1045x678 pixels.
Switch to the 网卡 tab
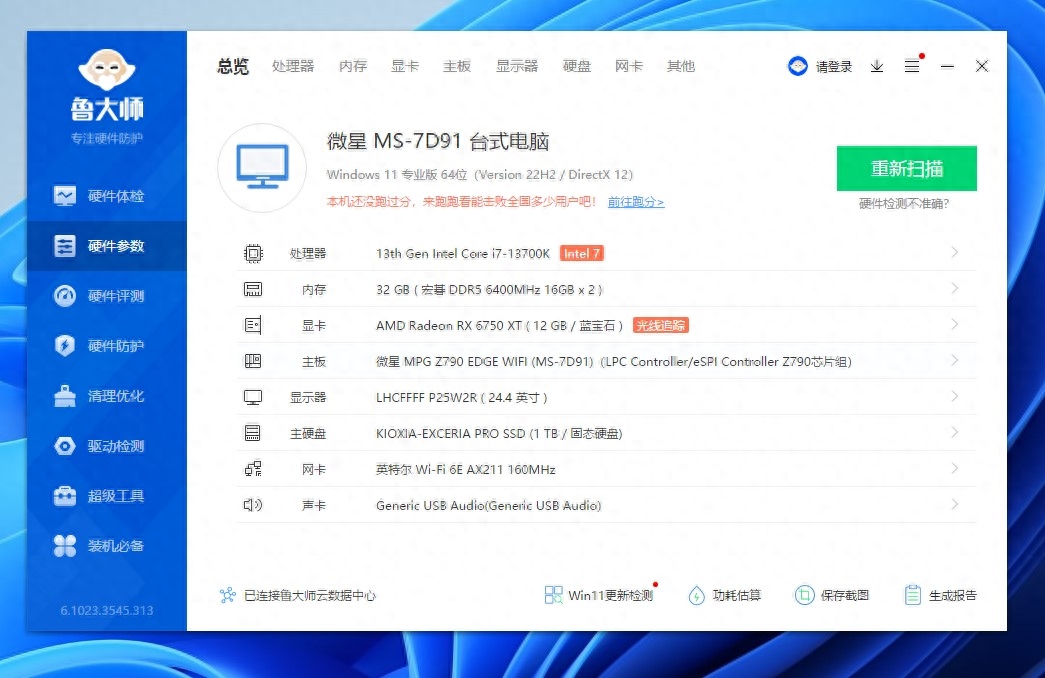(x=628, y=66)
